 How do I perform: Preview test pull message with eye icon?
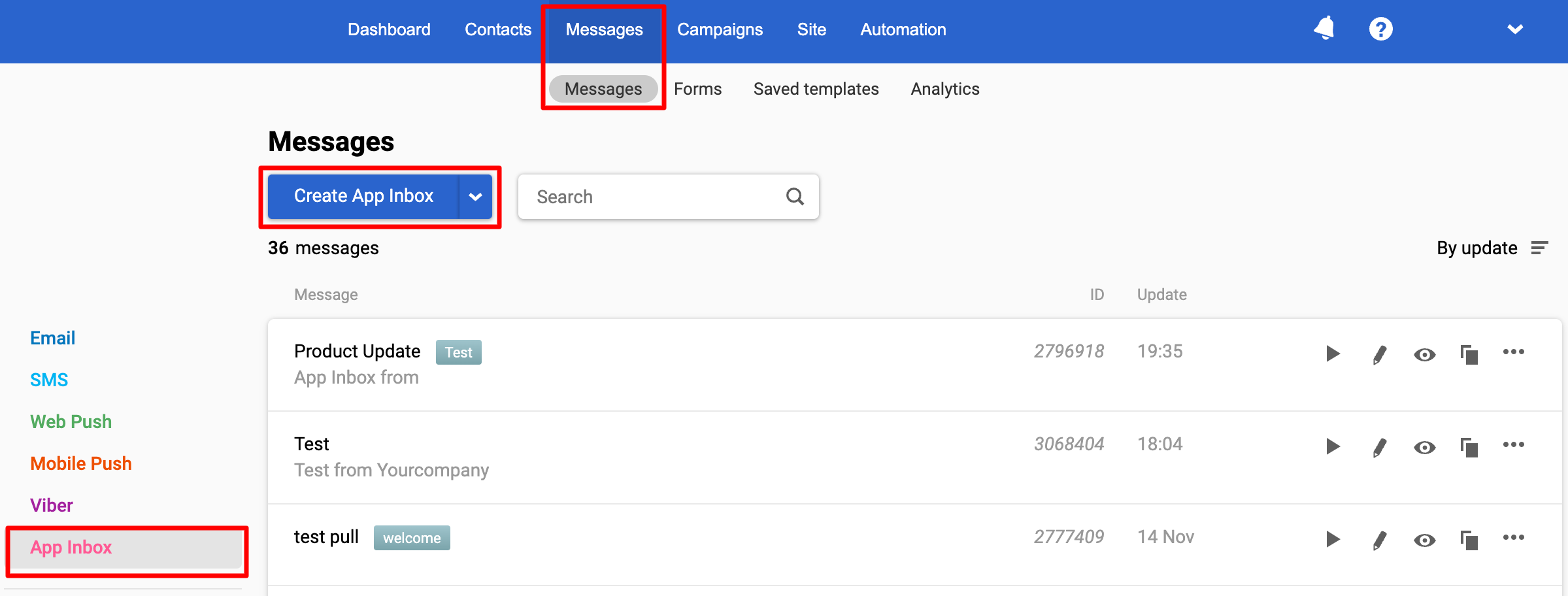[1424, 540]
